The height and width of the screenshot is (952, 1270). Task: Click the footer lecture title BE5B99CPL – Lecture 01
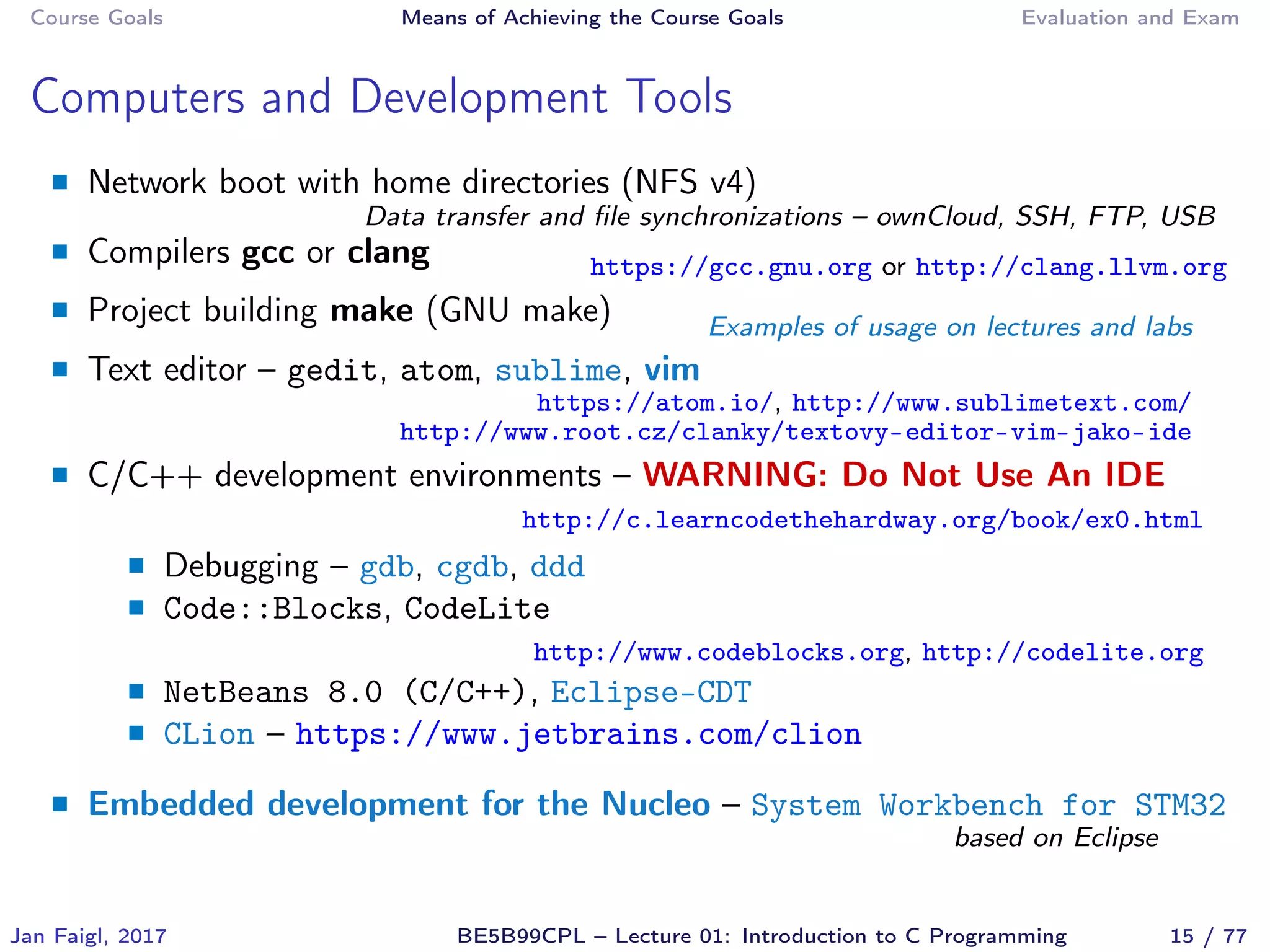[762, 935]
